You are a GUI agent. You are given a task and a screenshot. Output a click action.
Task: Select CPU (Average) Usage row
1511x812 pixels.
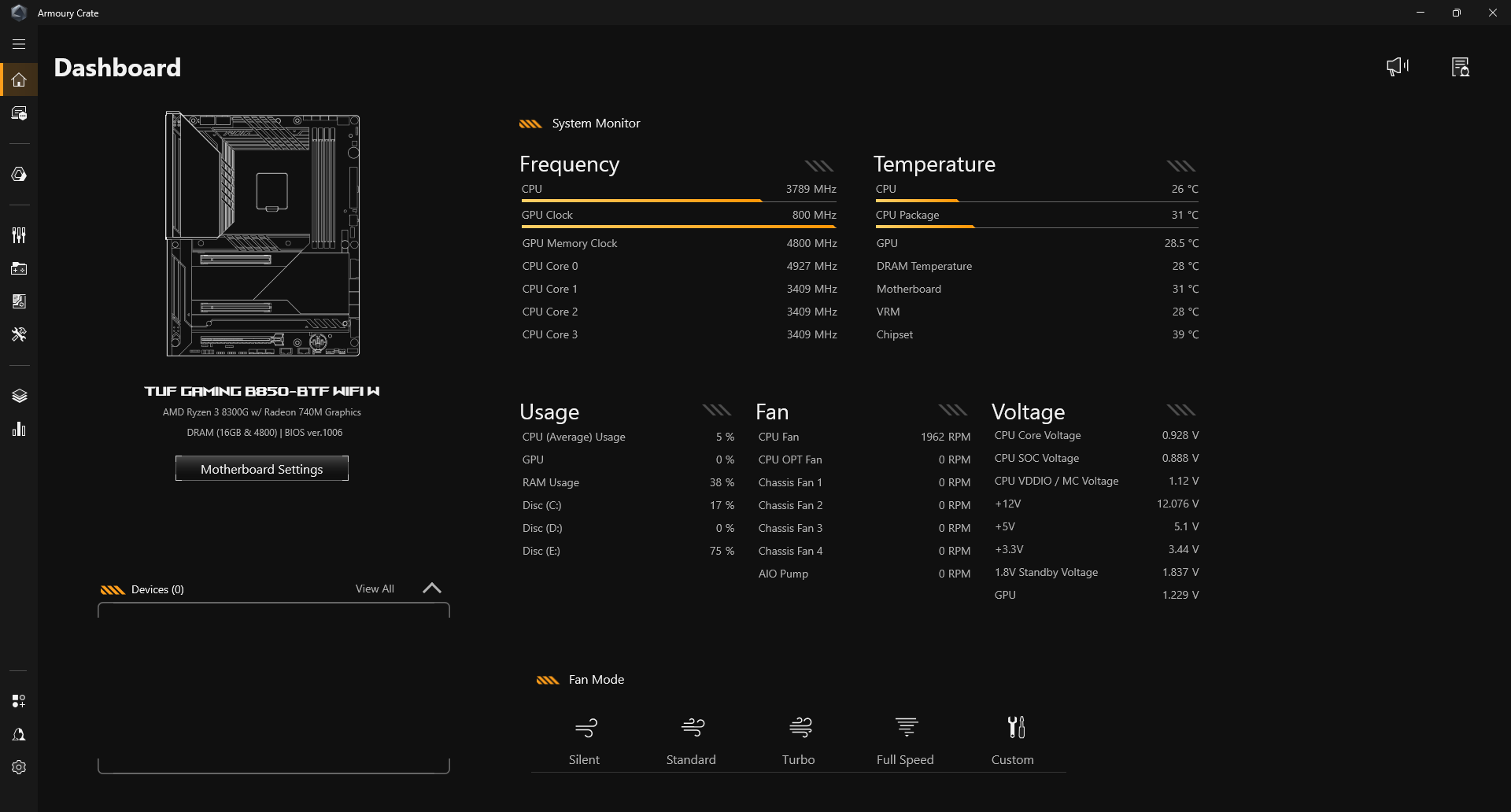tap(628, 437)
